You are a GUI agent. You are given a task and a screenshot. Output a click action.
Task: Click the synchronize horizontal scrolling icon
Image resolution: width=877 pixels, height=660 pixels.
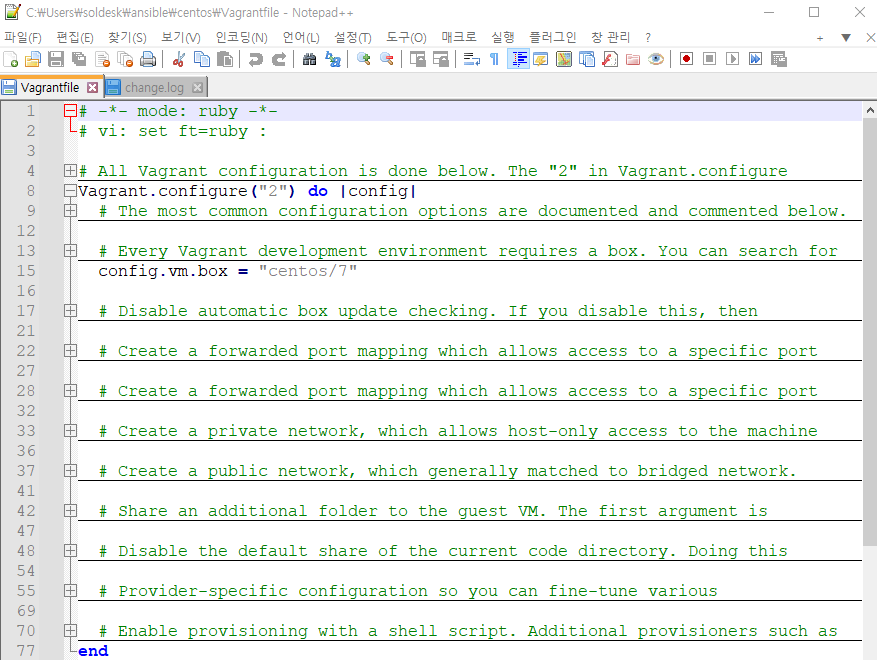pyautogui.click(x=440, y=59)
